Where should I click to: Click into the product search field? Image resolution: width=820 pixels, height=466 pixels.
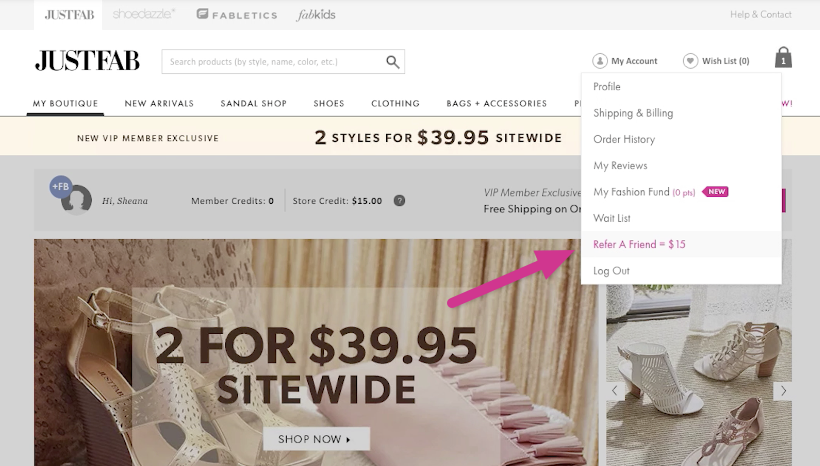click(274, 62)
